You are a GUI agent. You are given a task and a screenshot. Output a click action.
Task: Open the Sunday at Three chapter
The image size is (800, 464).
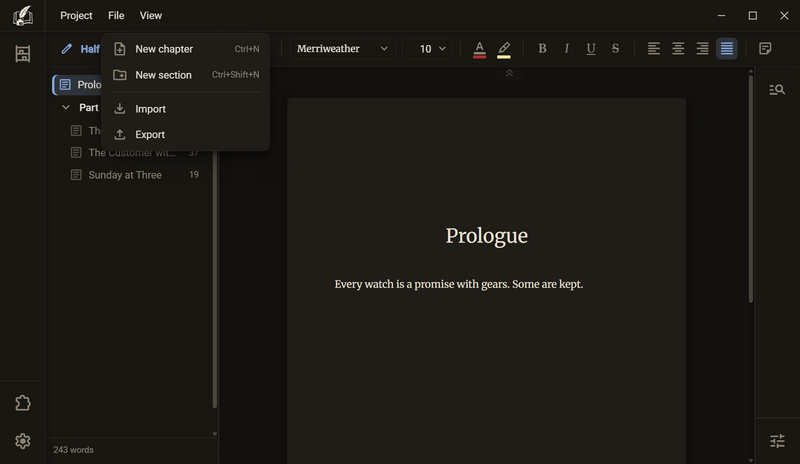134,175
